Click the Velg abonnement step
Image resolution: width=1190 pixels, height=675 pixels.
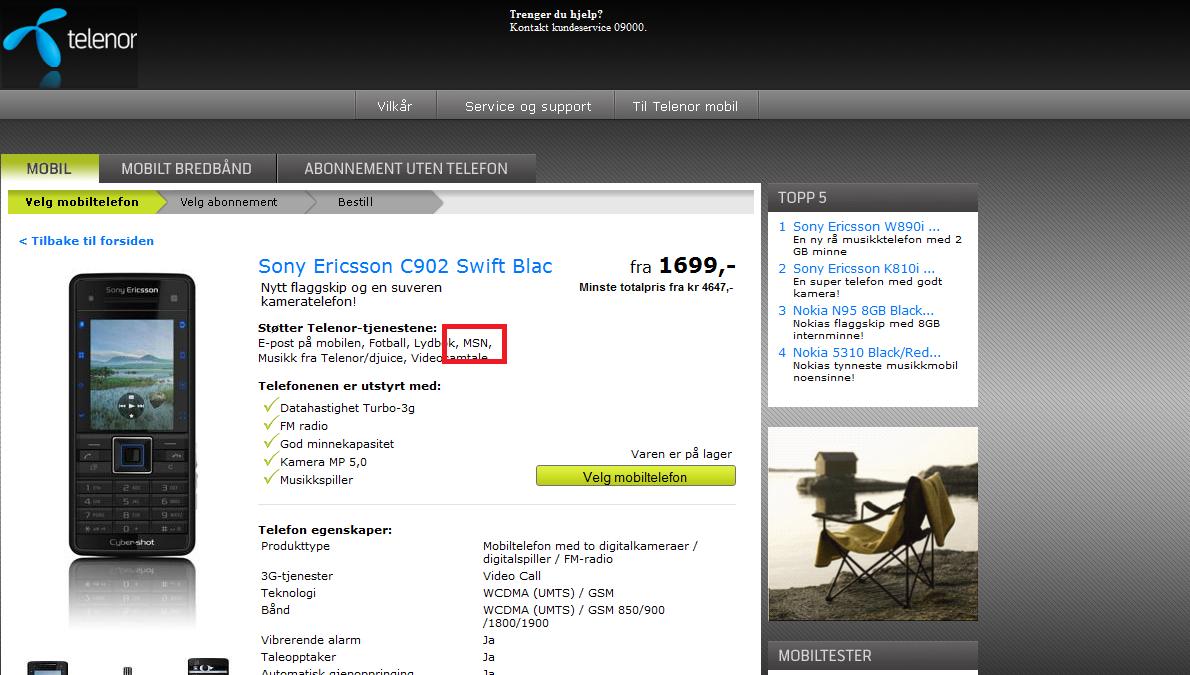coord(228,202)
